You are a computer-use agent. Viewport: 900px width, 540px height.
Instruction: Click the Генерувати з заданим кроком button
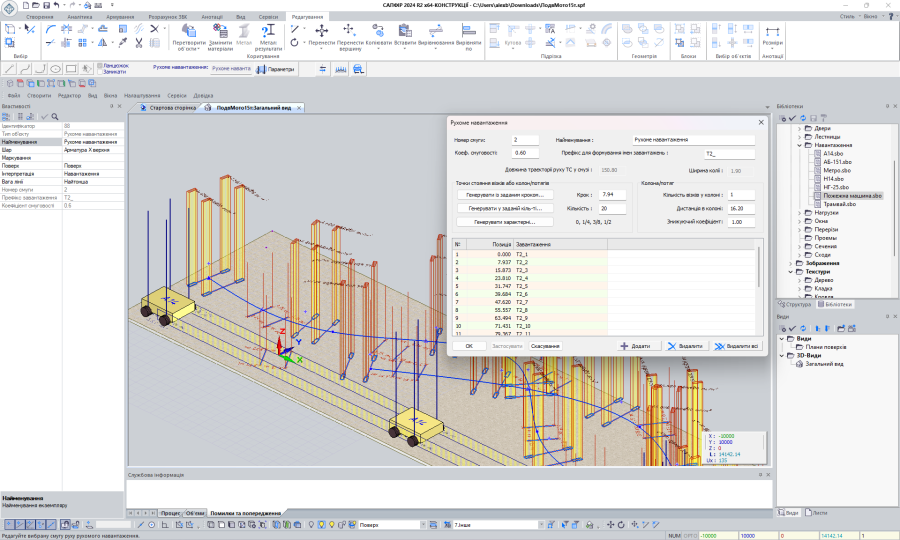[x=503, y=195]
